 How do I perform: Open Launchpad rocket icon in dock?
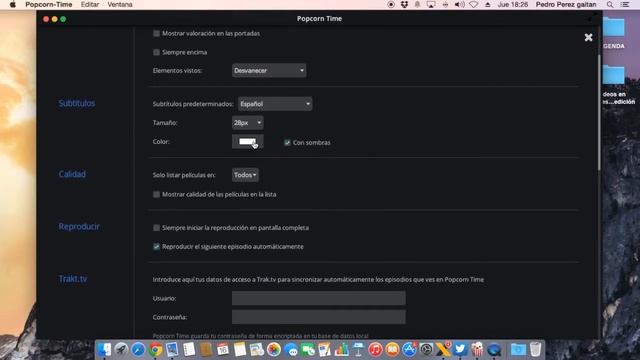coord(121,350)
